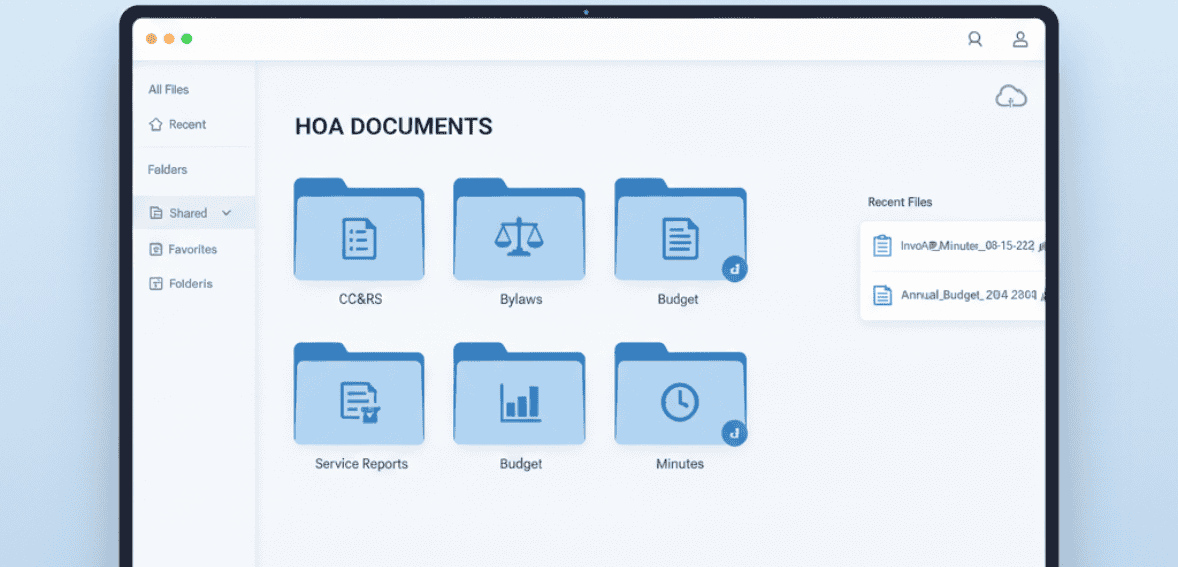
Task: Click the 'Service Reports' folder name label
Action: pyautogui.click(x=361, y=463)
